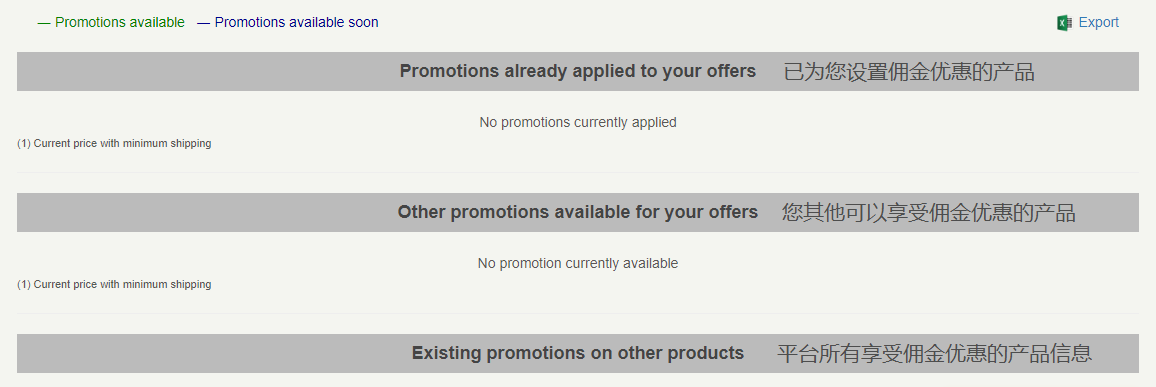The image size is (1156, 387).
Task: Click divider line below the applied promotions section
Action: click(x=578, y=172)
